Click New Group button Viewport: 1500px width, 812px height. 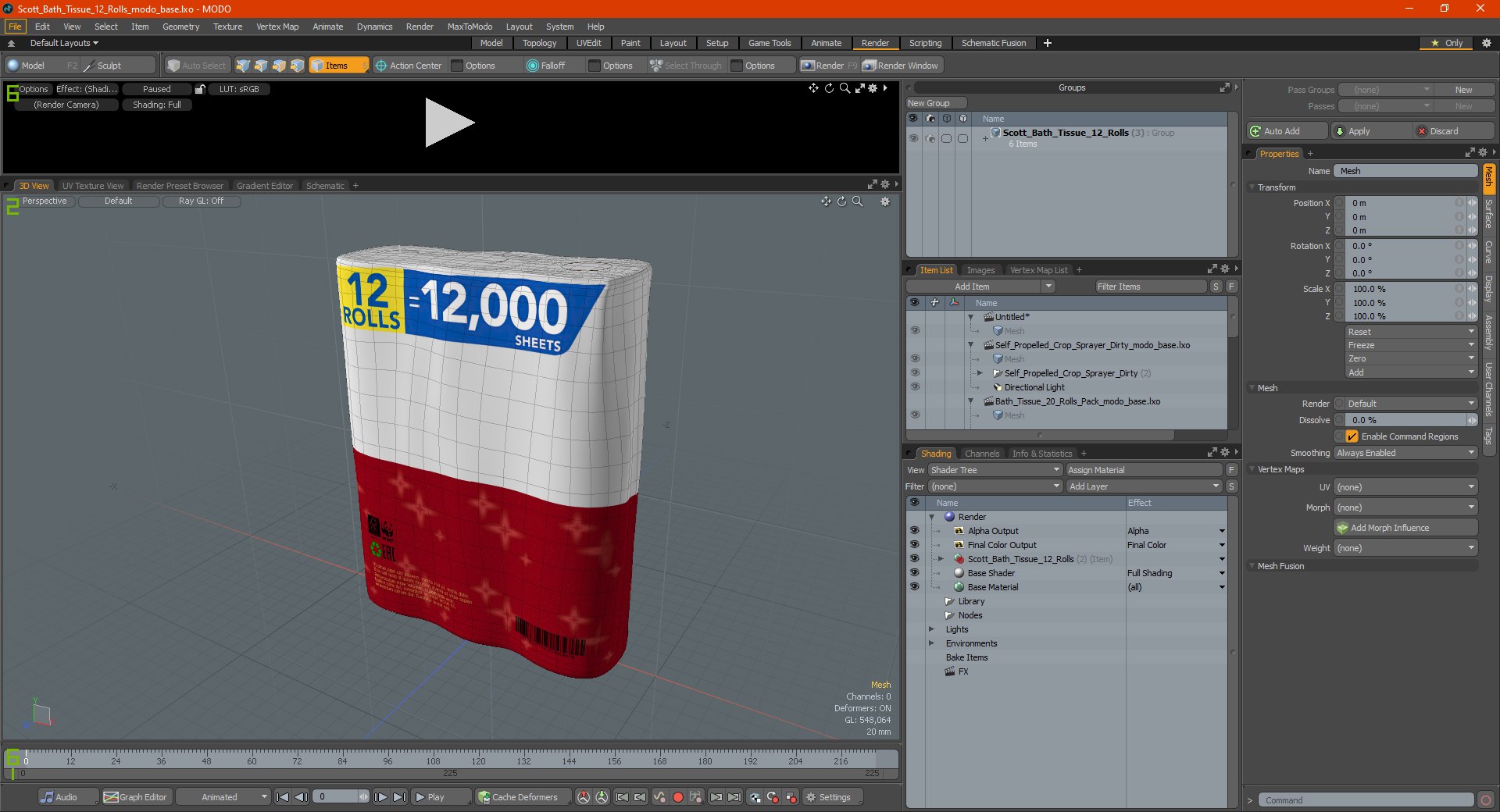(x=936, y=103)
